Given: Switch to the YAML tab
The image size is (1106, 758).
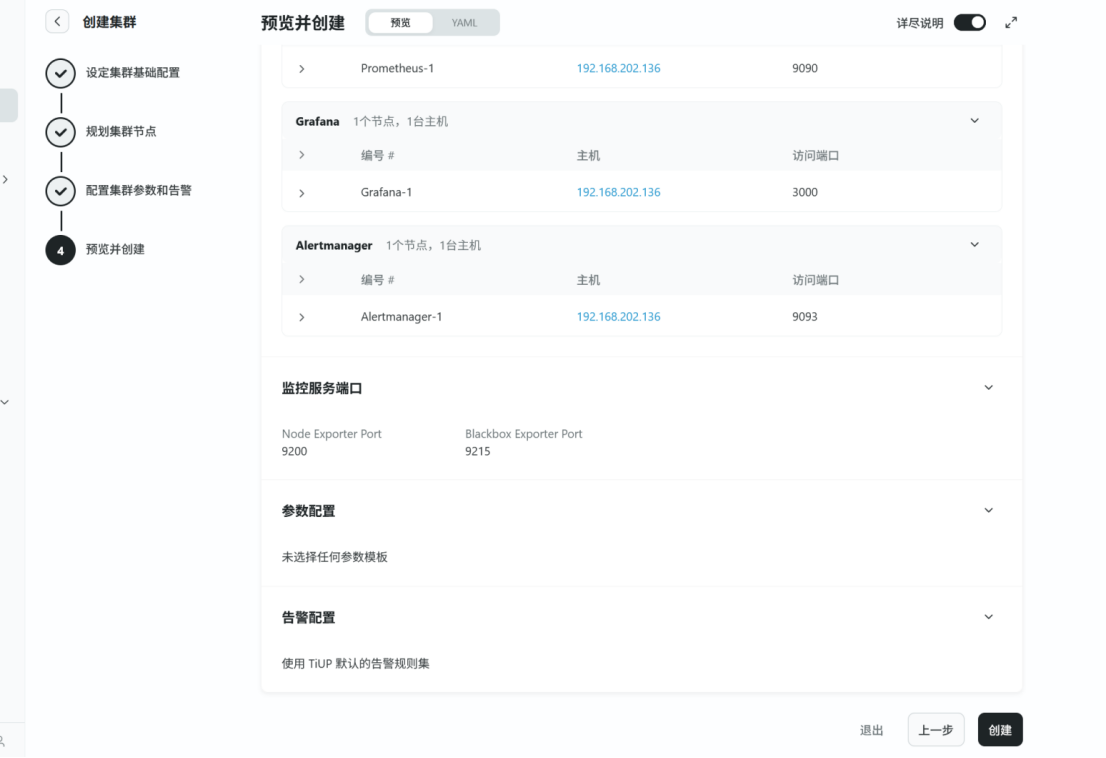Looking at the screenshot, I should click(464, 23).
